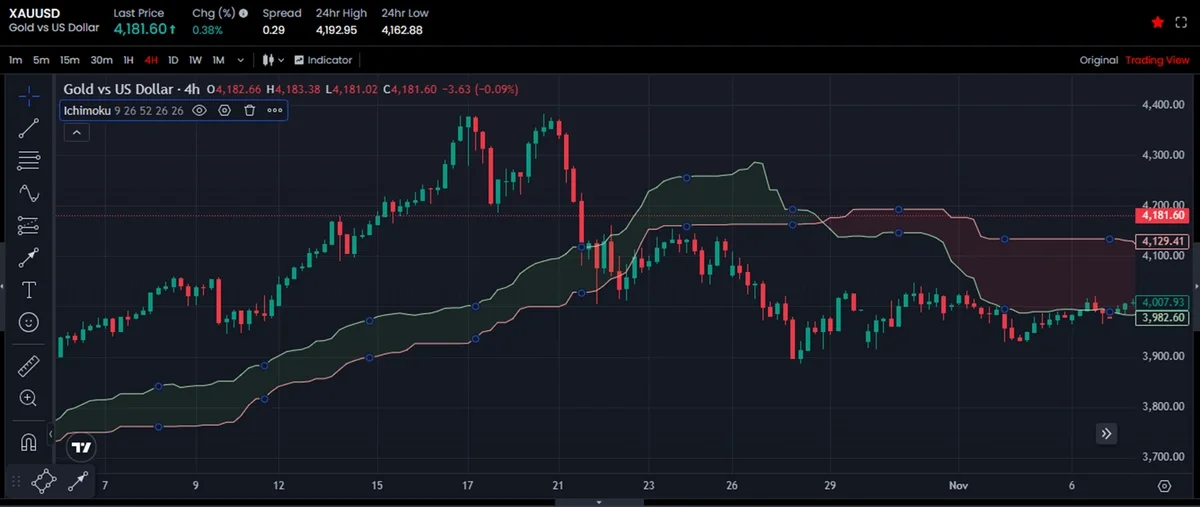
Task: Select the crosshair cursor tool
Action: tap(29, 96)
